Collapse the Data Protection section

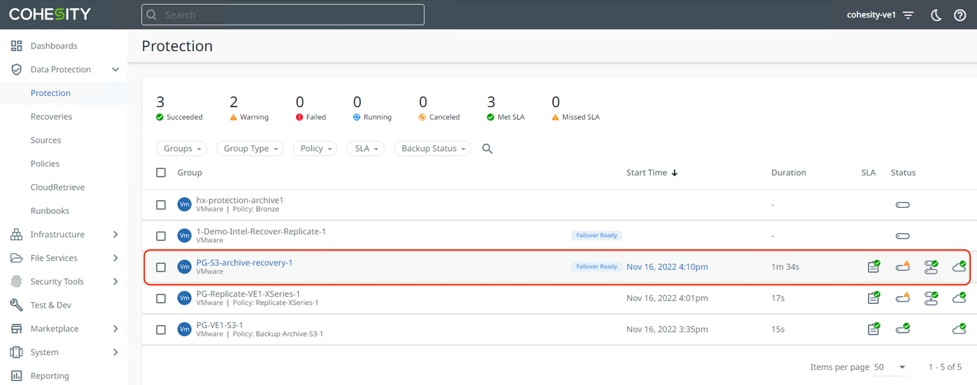point(115,69)
